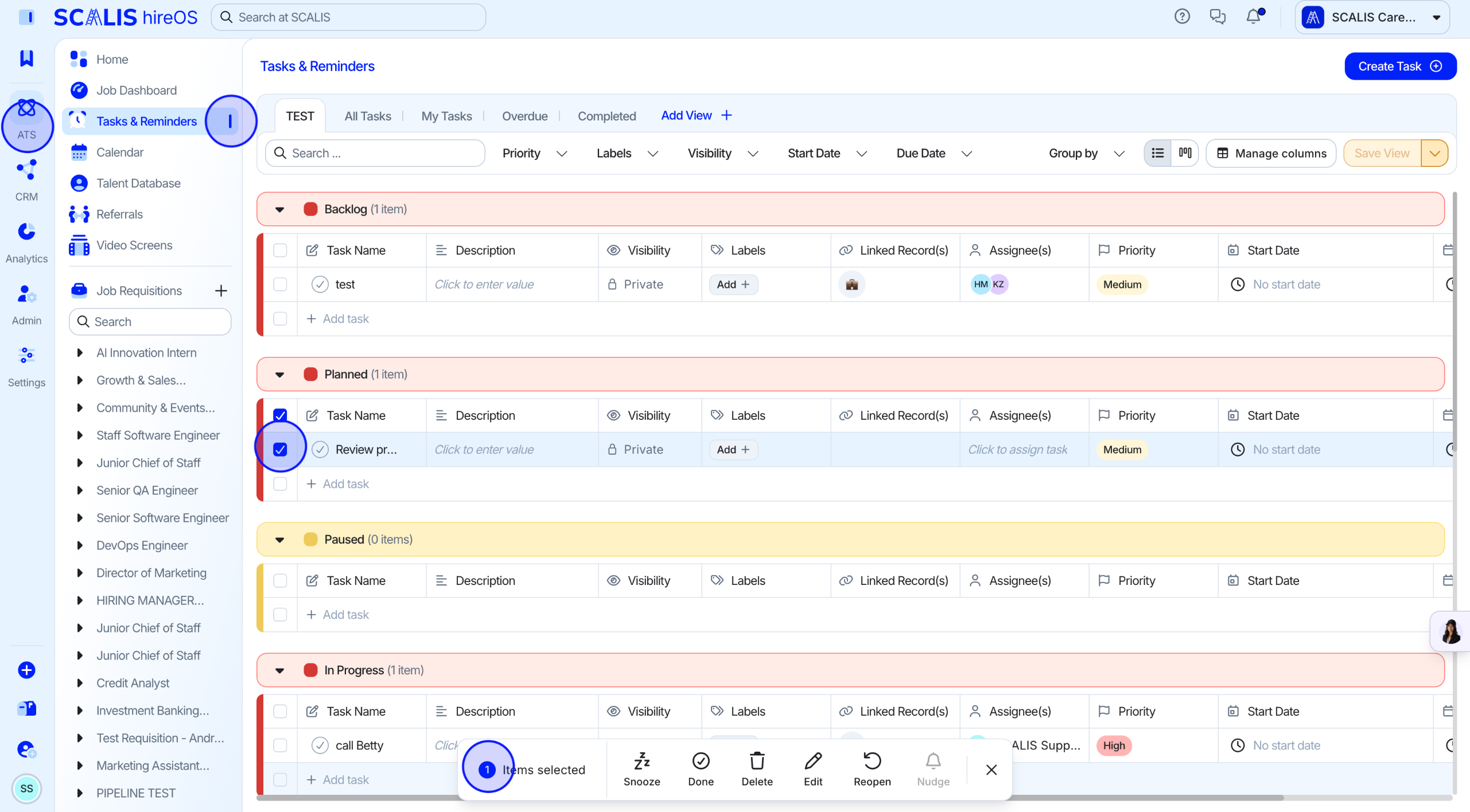
Task: Open the chat messages icon
Action: [x=1217, y=17]
